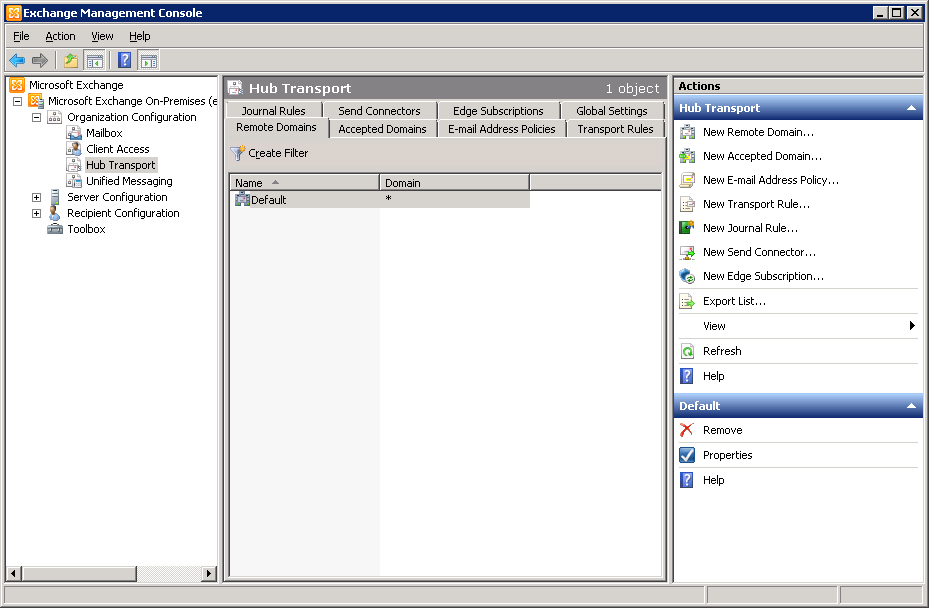Click the Default remote domain icon
The image size is (929, 608).
click(x=242, y=199)
